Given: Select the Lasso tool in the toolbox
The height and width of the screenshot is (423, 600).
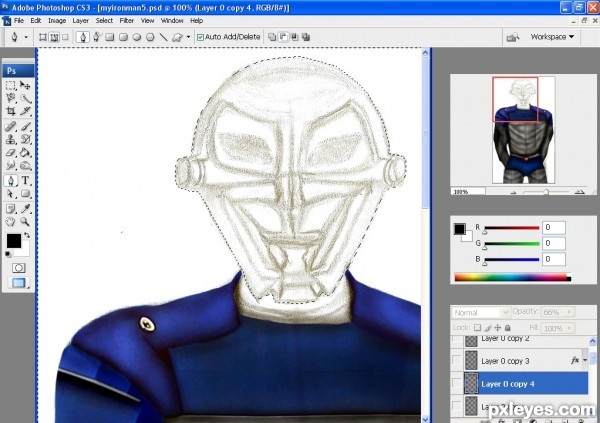Looking at the screenshot, I should pyautogui.click(x=11, y=98).
